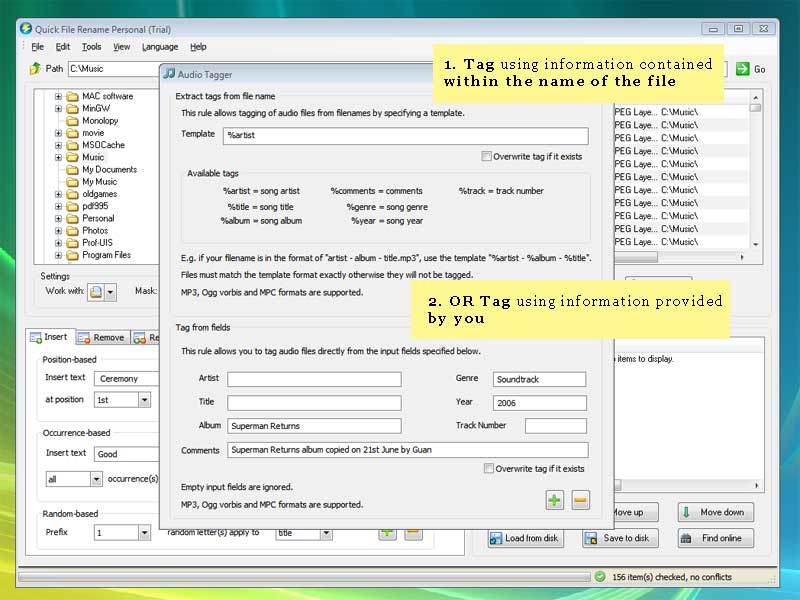The width and height of the screenshot is (800, 600).
Task: Click the Template input field
Action: tap(405, 134)
